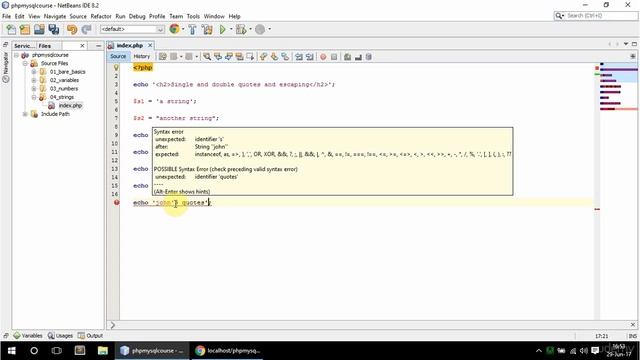This screenshot has width=640, height=360.
Task: Click the Save All toolbar icon
Action: click(x=54, y=29)
